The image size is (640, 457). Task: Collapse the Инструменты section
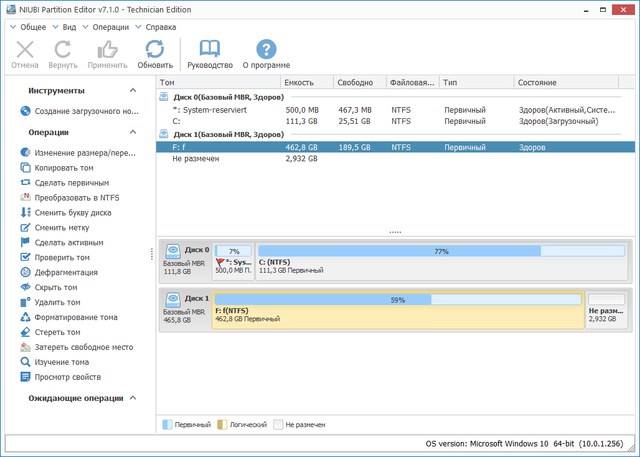coord(134,90)
